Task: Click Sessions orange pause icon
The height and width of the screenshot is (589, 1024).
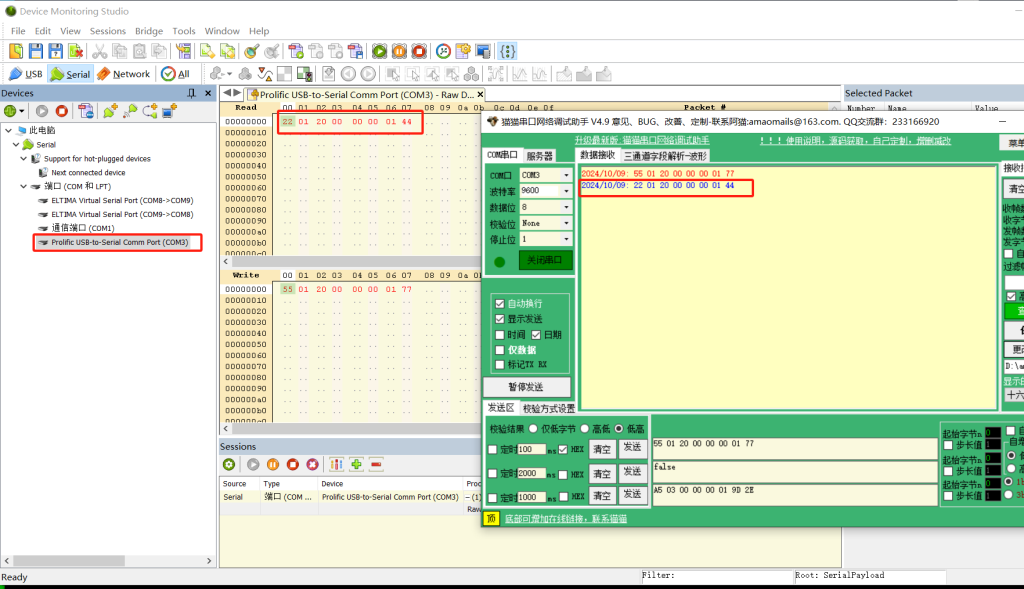Action: tap(273, 464)
